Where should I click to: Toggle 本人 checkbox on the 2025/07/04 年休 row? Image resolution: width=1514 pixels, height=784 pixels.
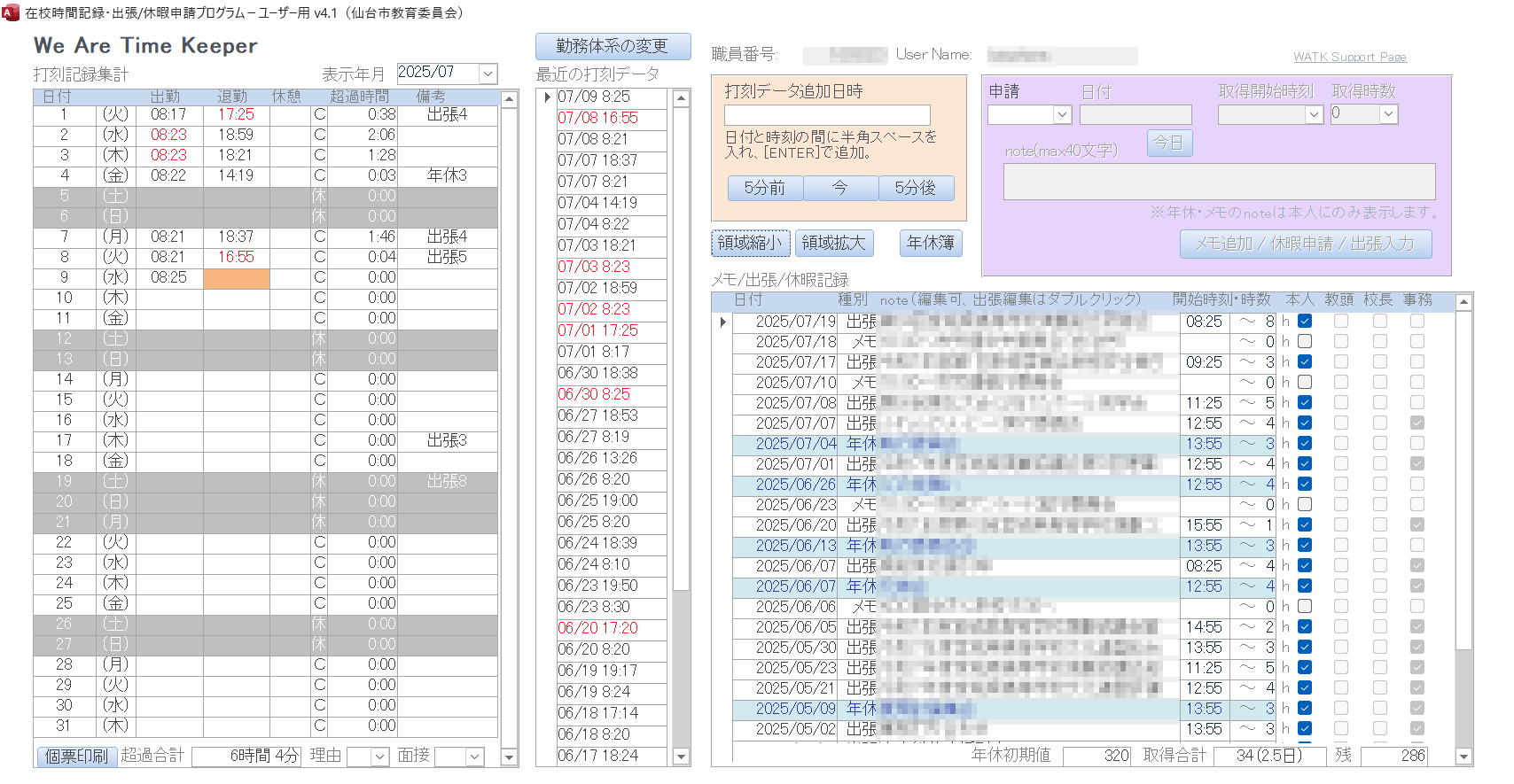coord(1305,444)
